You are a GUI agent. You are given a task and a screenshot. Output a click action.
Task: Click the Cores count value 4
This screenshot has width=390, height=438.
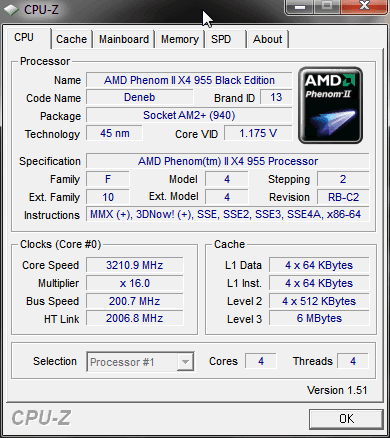point(261,361)
